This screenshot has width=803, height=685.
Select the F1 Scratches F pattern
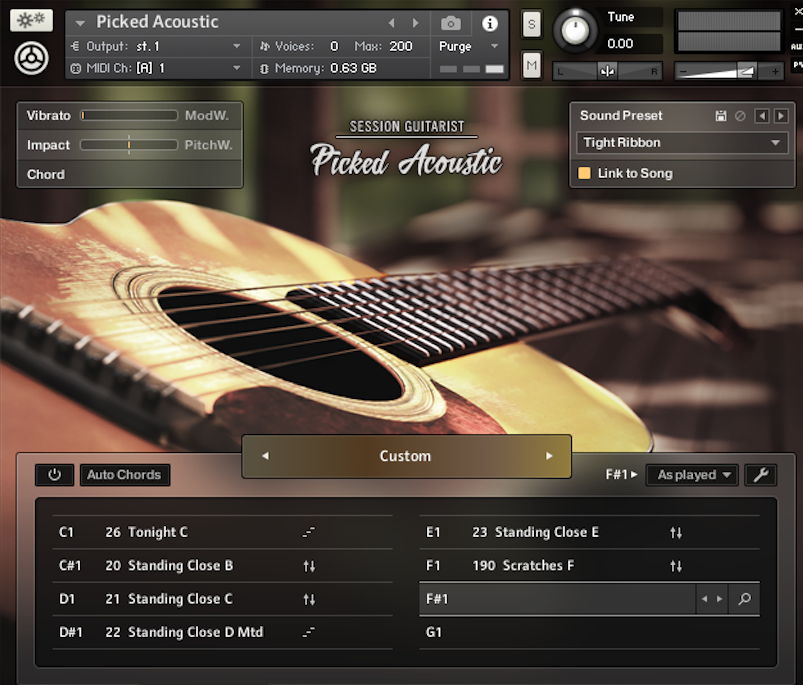pyautogui.click(x=589, y=566)
